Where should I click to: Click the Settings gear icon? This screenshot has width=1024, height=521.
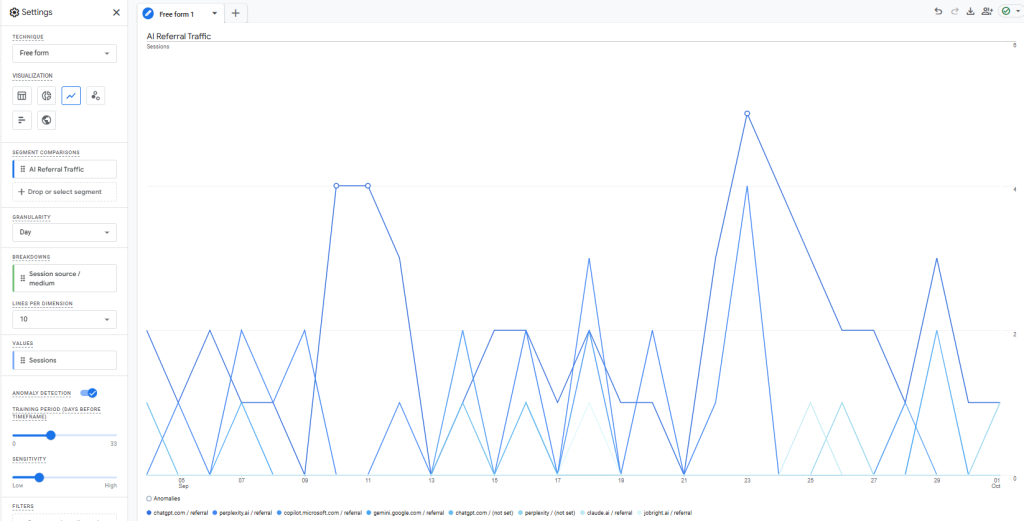(14, 12)
